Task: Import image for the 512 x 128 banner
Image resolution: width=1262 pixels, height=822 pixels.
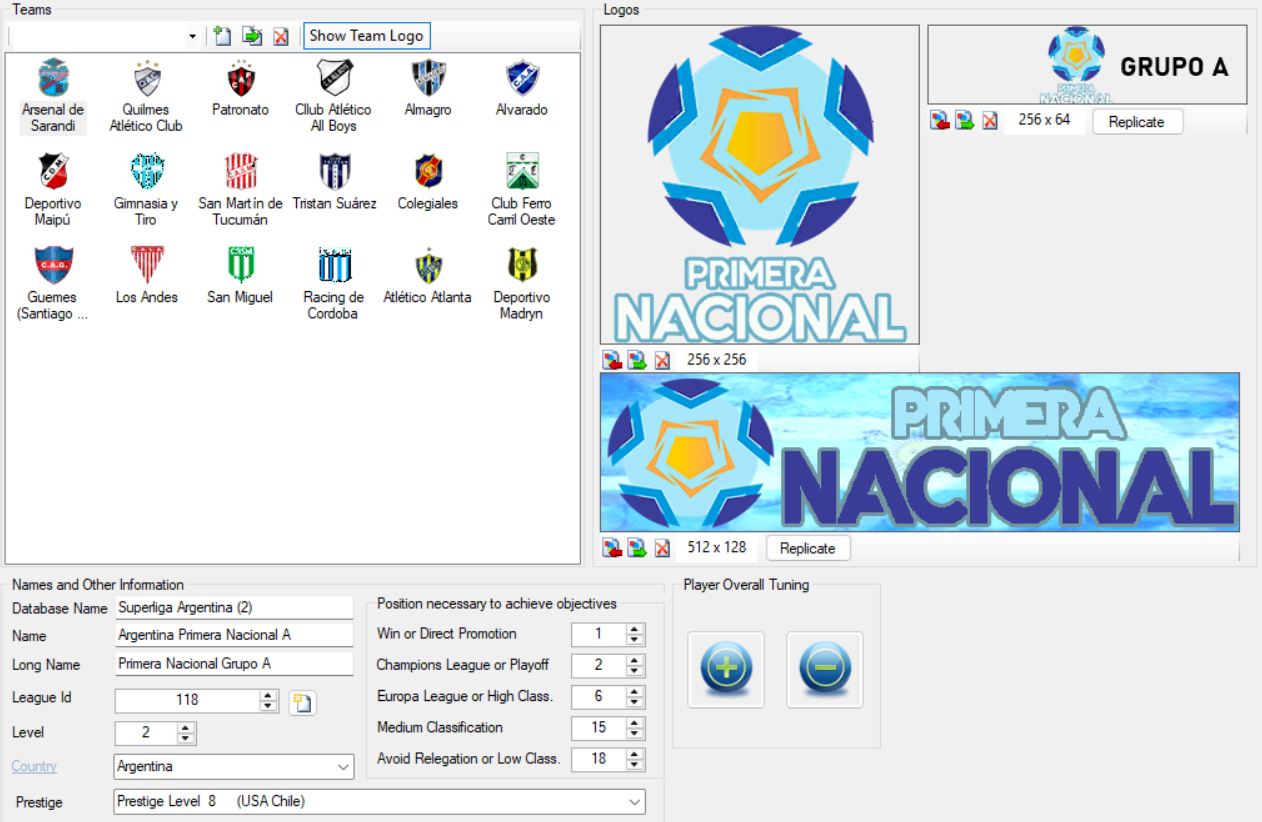Action: pyautogui.click(x=612, y=548)
